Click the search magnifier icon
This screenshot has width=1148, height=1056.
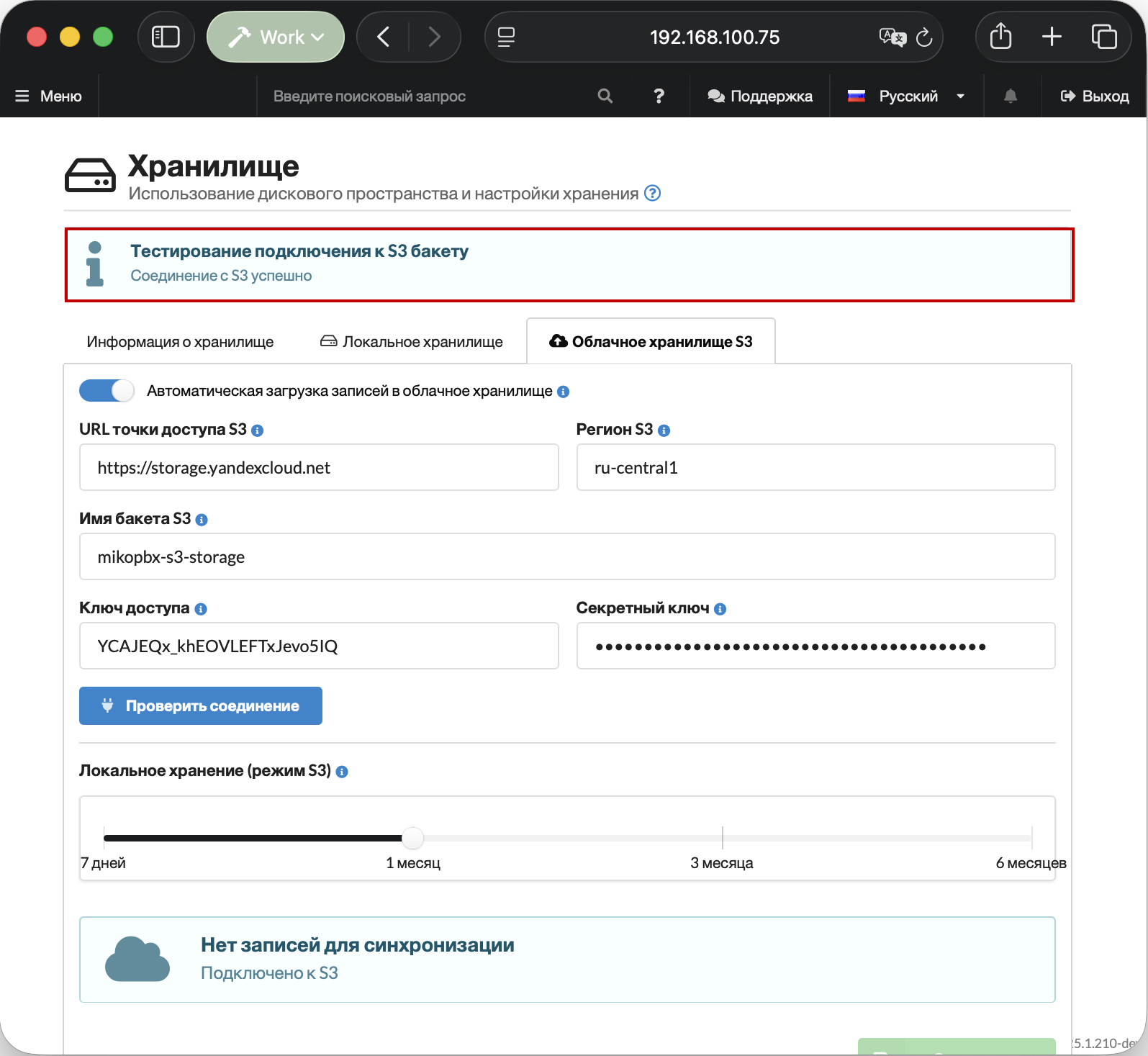605,96
